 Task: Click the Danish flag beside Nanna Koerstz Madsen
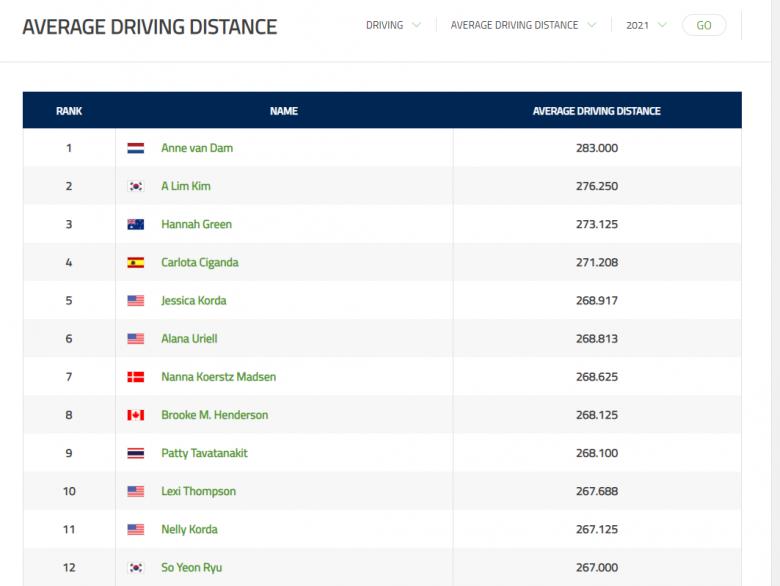click(x=136, y=377)
